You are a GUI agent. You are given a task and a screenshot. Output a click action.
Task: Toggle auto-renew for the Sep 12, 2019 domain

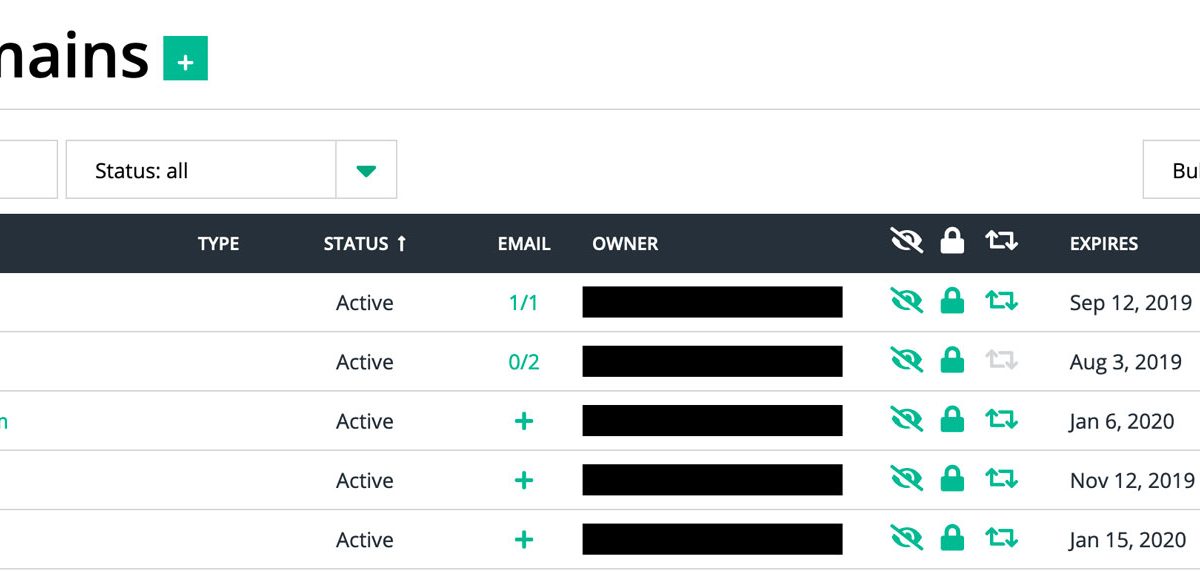click(x=1001, y=301)
